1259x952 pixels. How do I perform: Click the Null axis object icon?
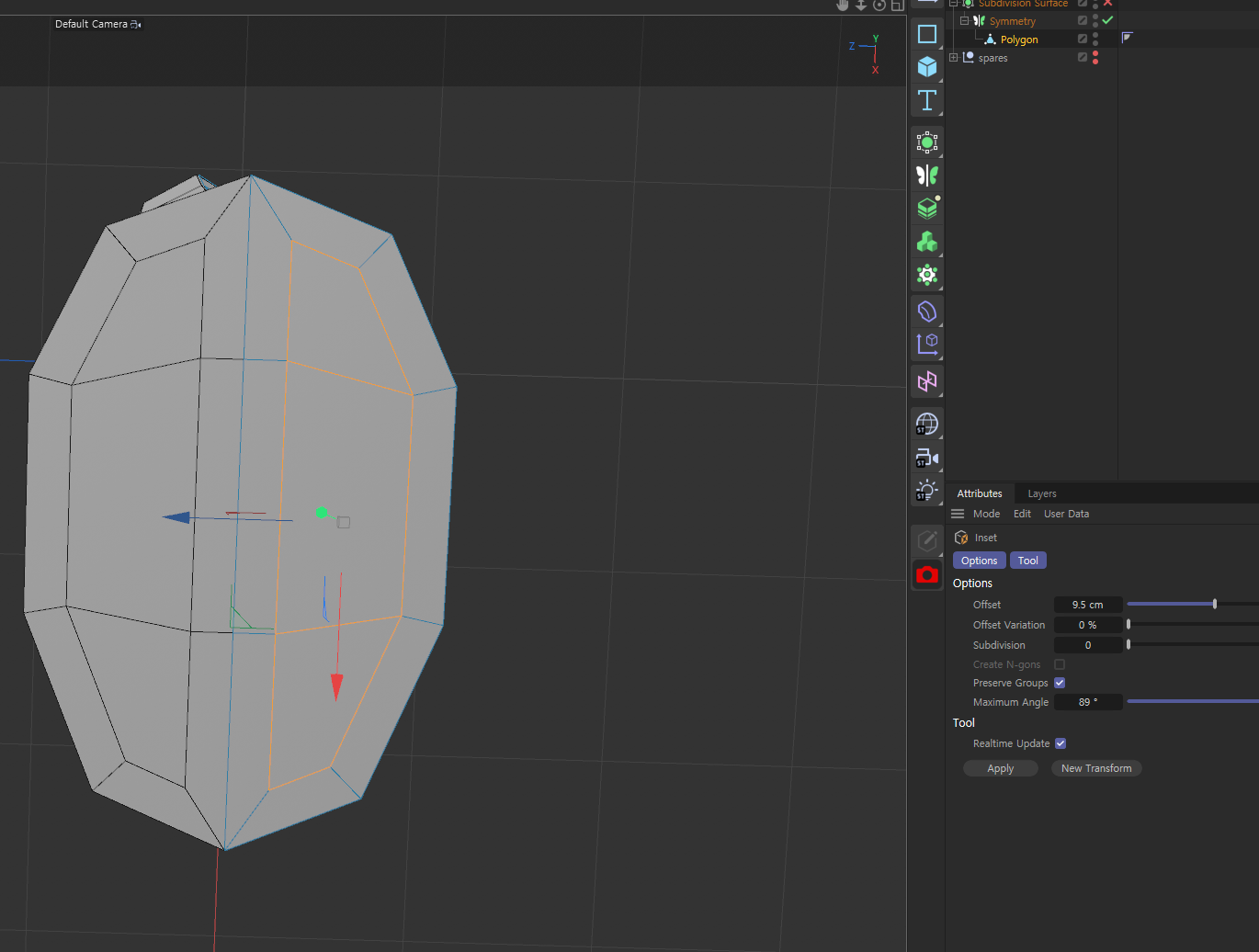[x=927, y=345]
